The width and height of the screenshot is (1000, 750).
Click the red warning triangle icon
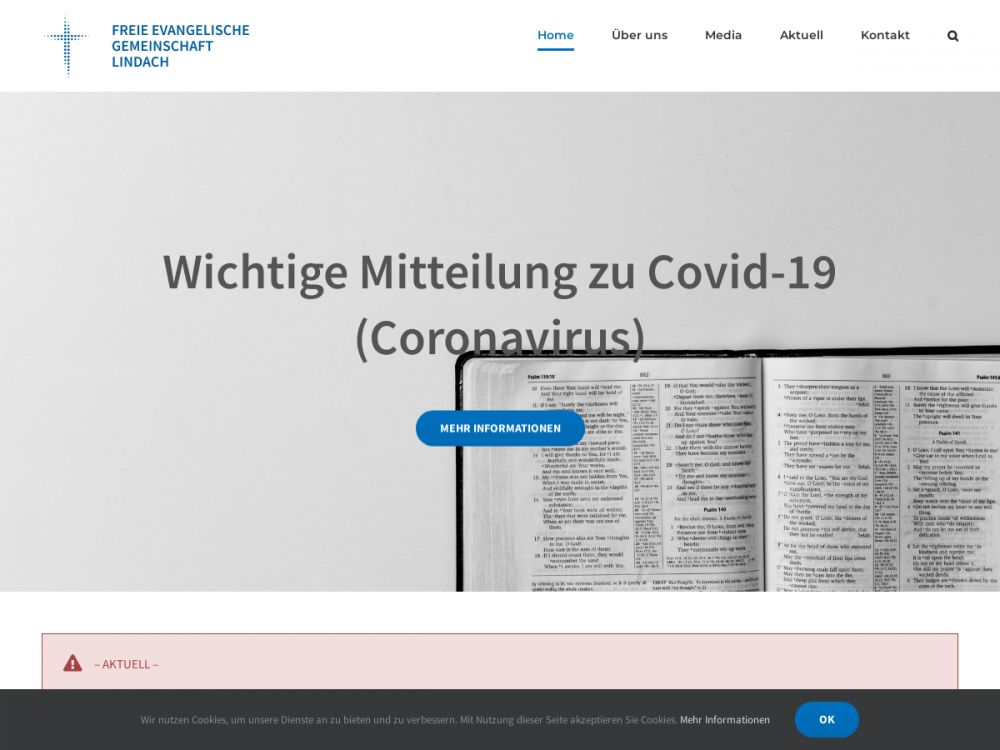(x=72, y=663)
